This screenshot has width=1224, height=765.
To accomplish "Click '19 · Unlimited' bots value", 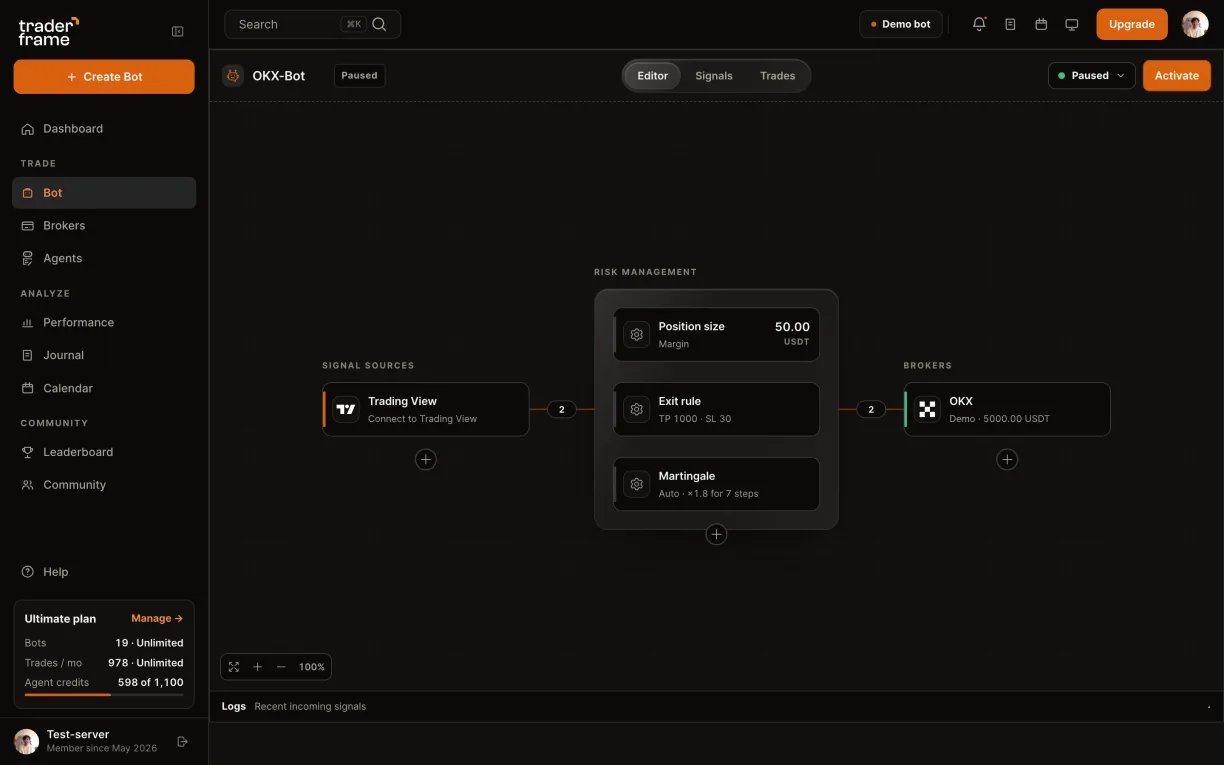I will pos(149,643).
